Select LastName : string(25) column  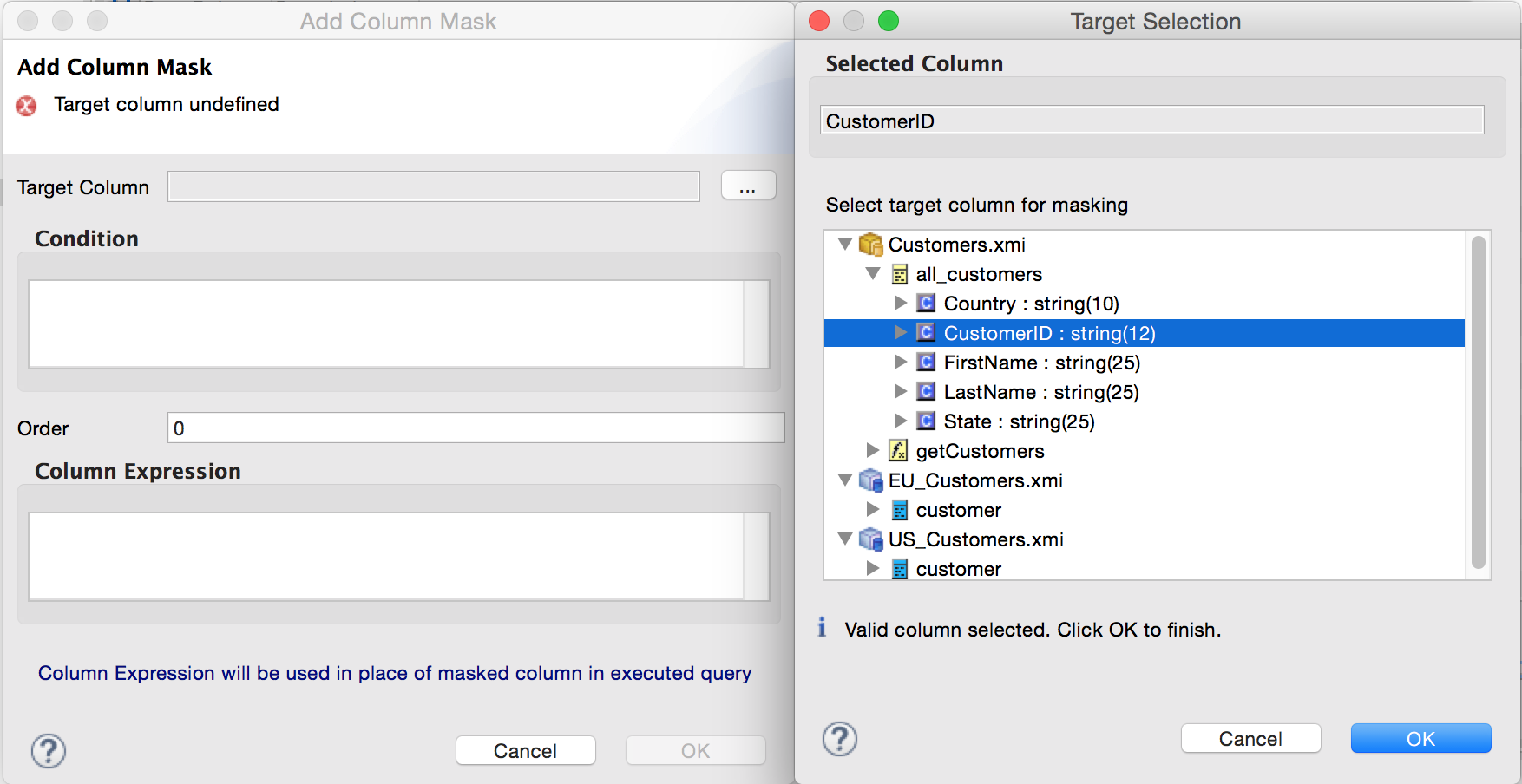pyautogui.click(x=1040, y=392)
